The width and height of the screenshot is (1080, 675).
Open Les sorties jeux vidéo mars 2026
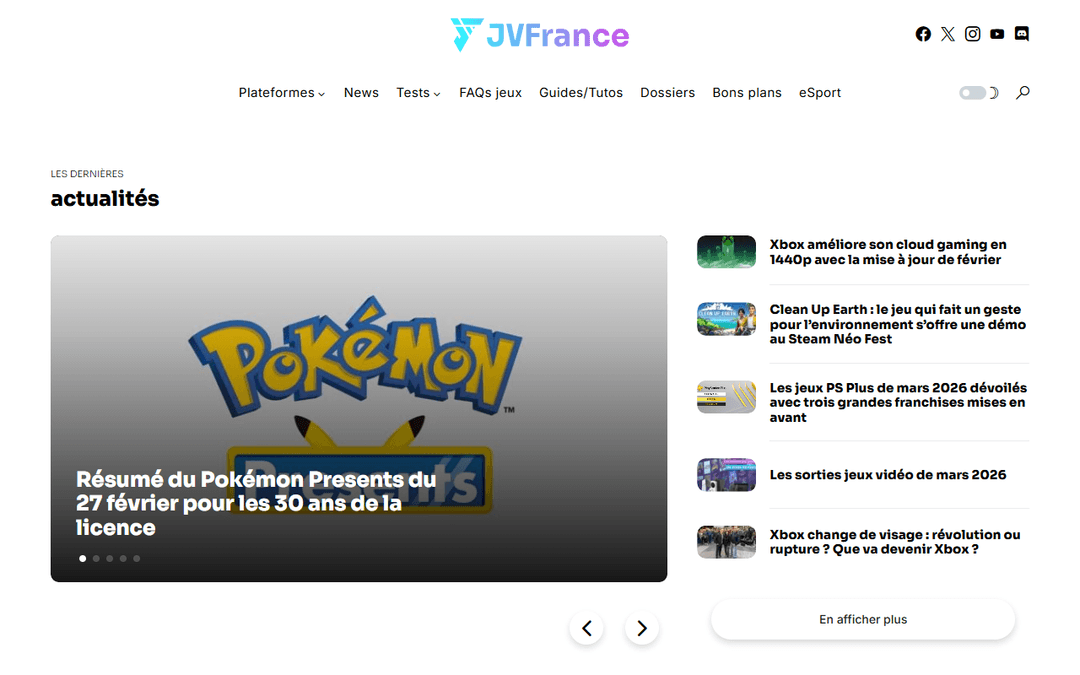[888, 475]
